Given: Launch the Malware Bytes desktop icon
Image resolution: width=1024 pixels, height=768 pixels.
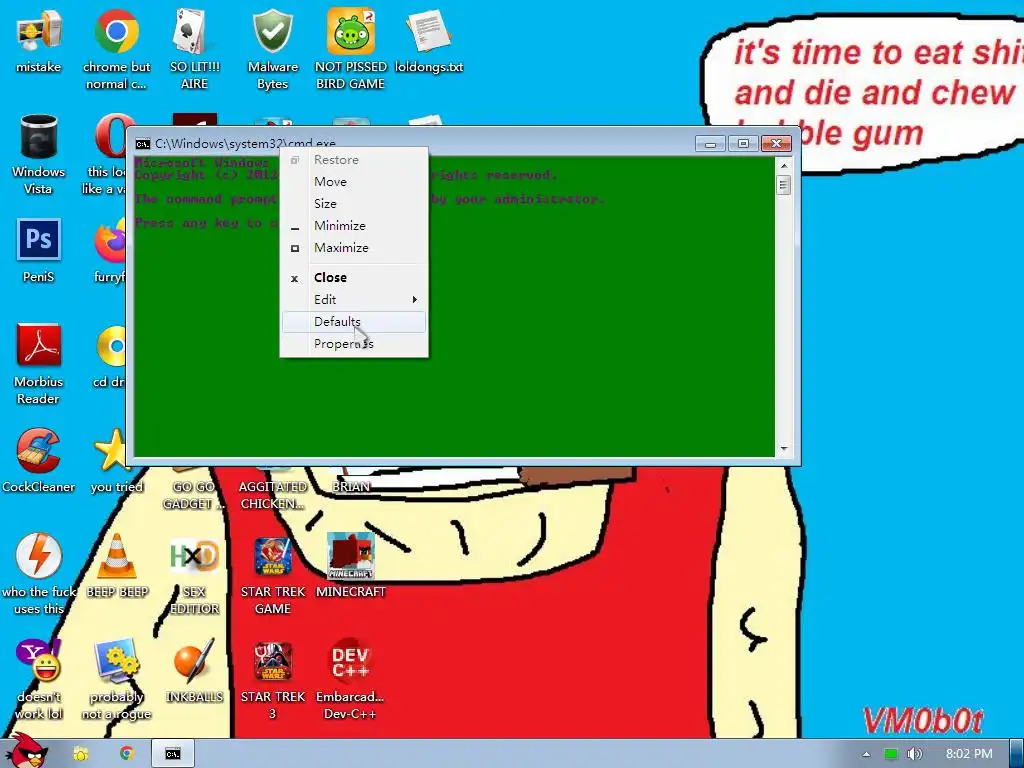Looking at the screenshot, I should pos(272,49).
